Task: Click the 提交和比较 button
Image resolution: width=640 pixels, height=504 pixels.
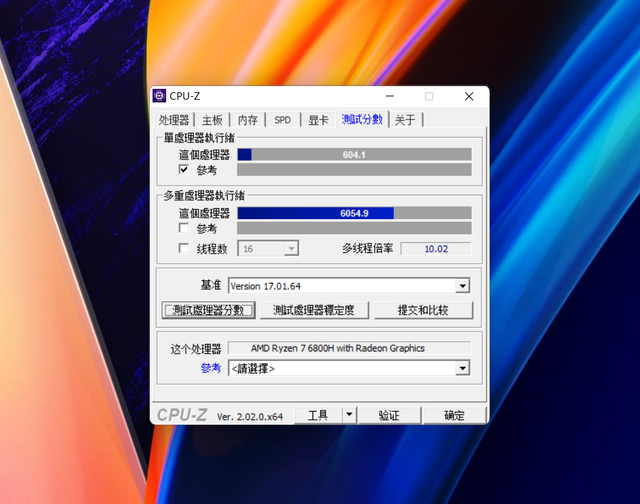Action: [x=422, y=310]
